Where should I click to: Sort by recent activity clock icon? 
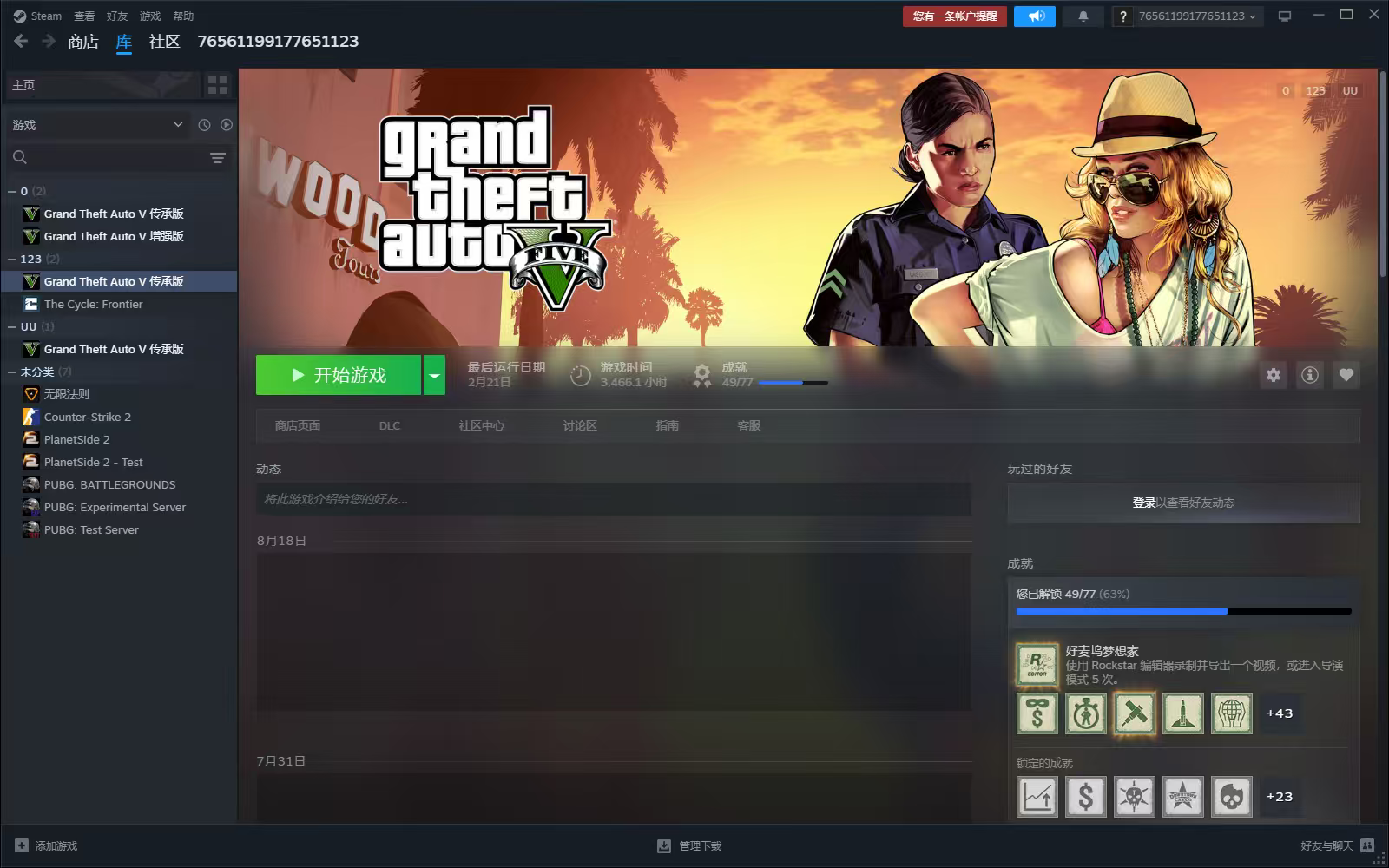click(204, 125)
